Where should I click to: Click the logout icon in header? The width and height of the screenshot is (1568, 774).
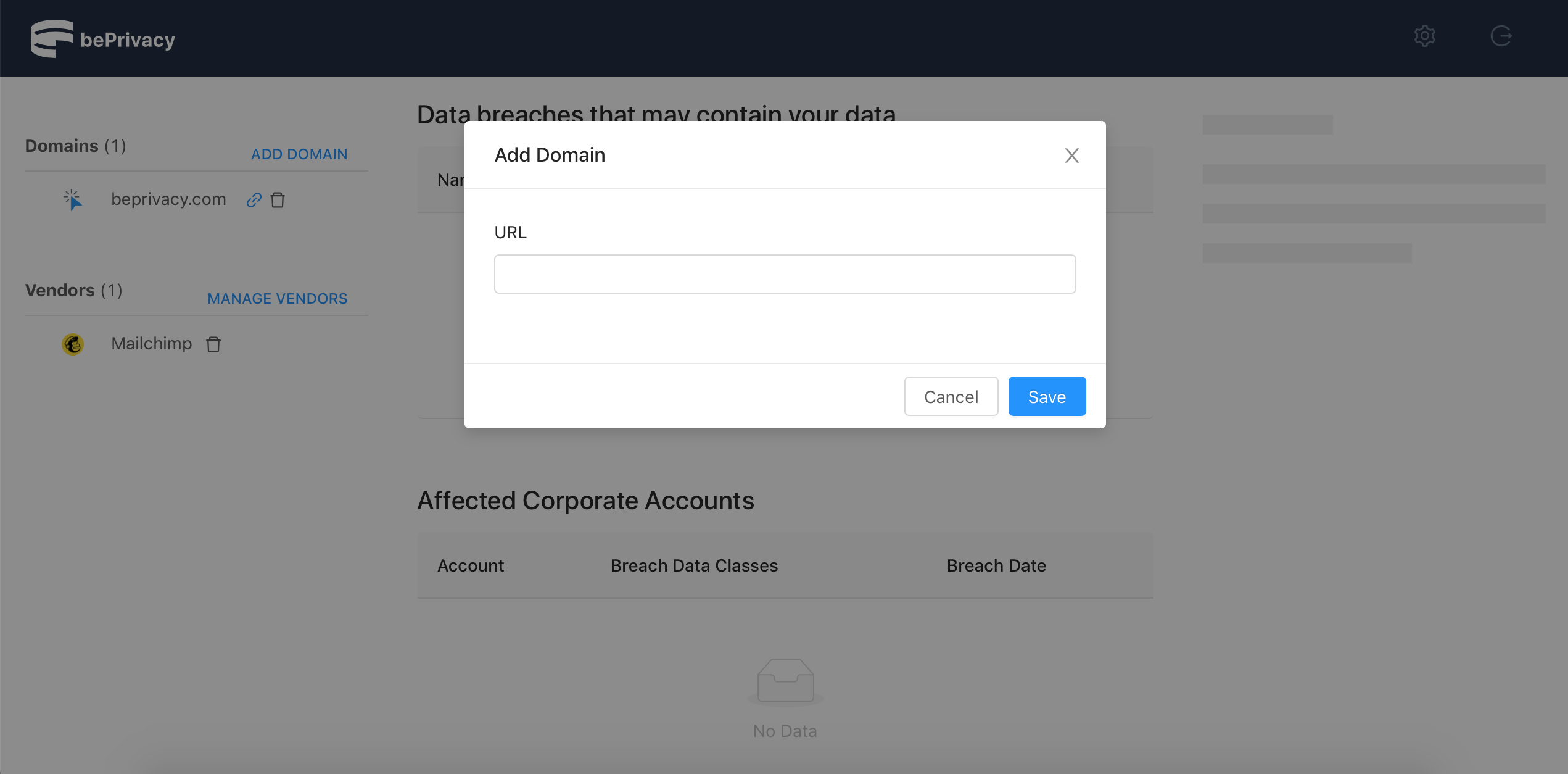(x=1501, y=36)
